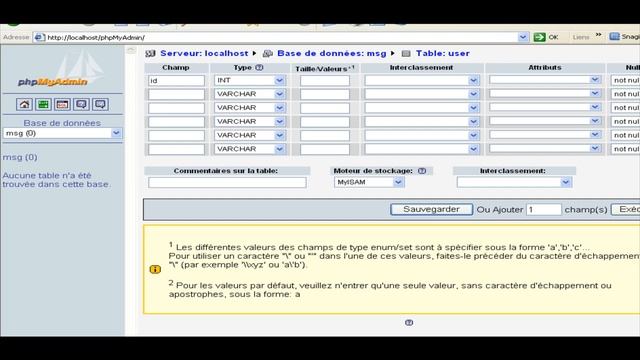Open the address bar history dropdown
Image resolution: width=640 pixels, height=360 pixels.
click(x=523, y=37)
